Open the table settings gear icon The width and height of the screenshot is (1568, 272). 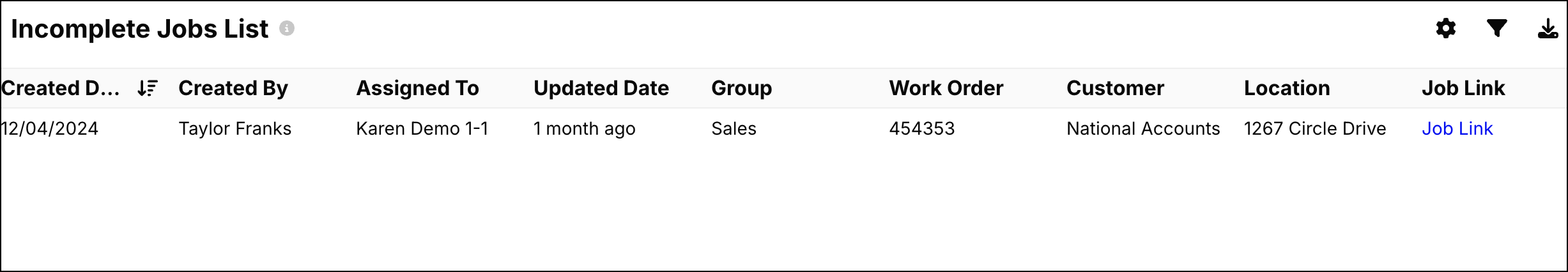tap(1446, 29)
